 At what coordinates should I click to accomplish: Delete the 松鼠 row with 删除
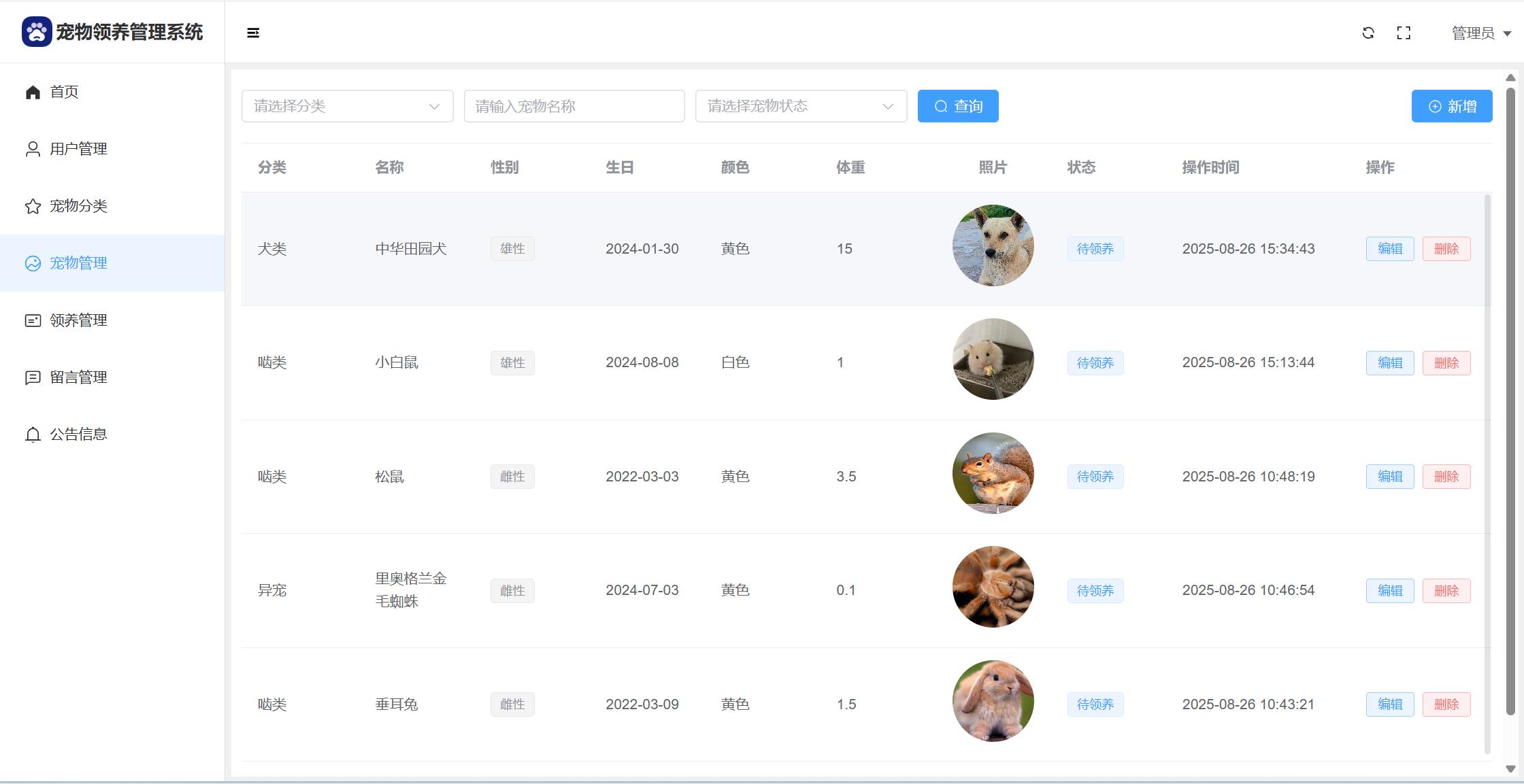[1446, 477]
